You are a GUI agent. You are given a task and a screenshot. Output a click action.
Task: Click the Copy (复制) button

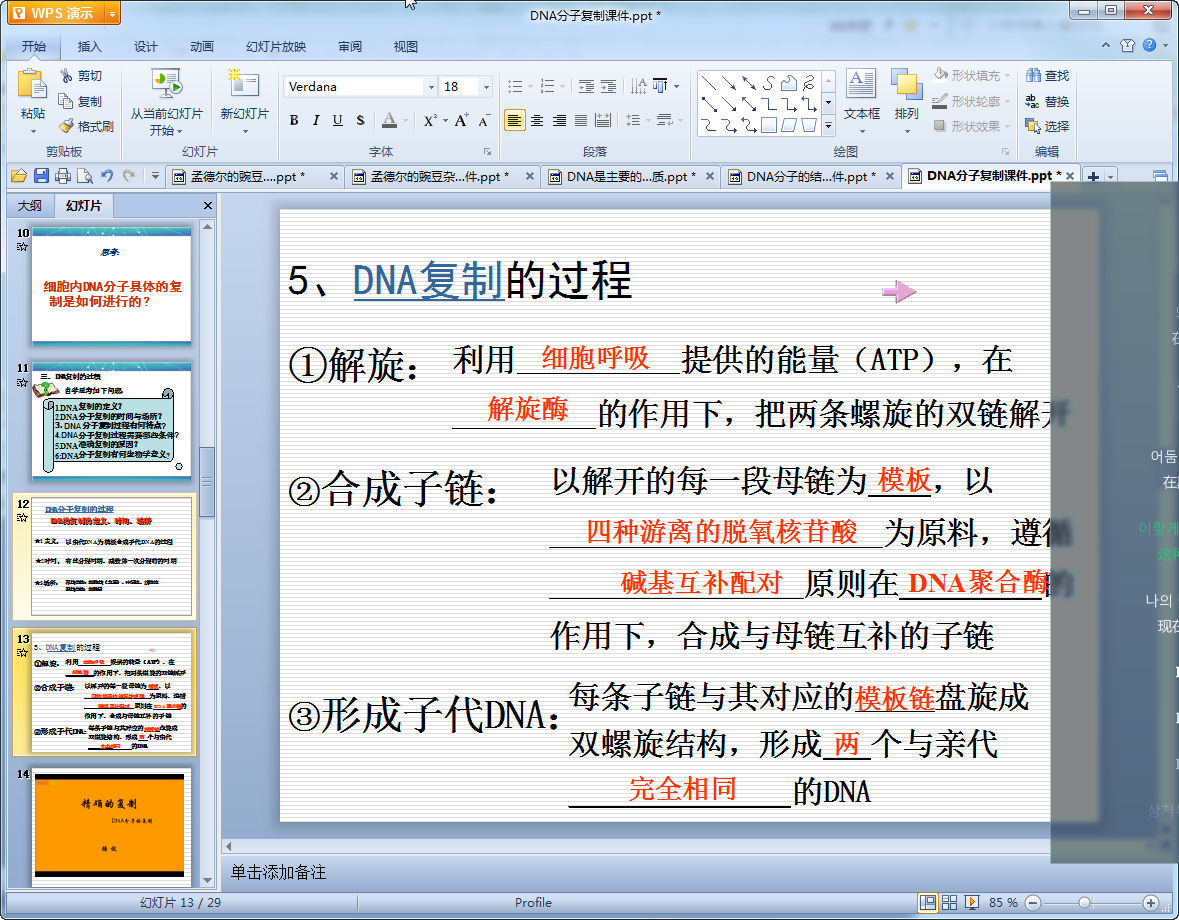pyautogui.click(x=80, y=101)
